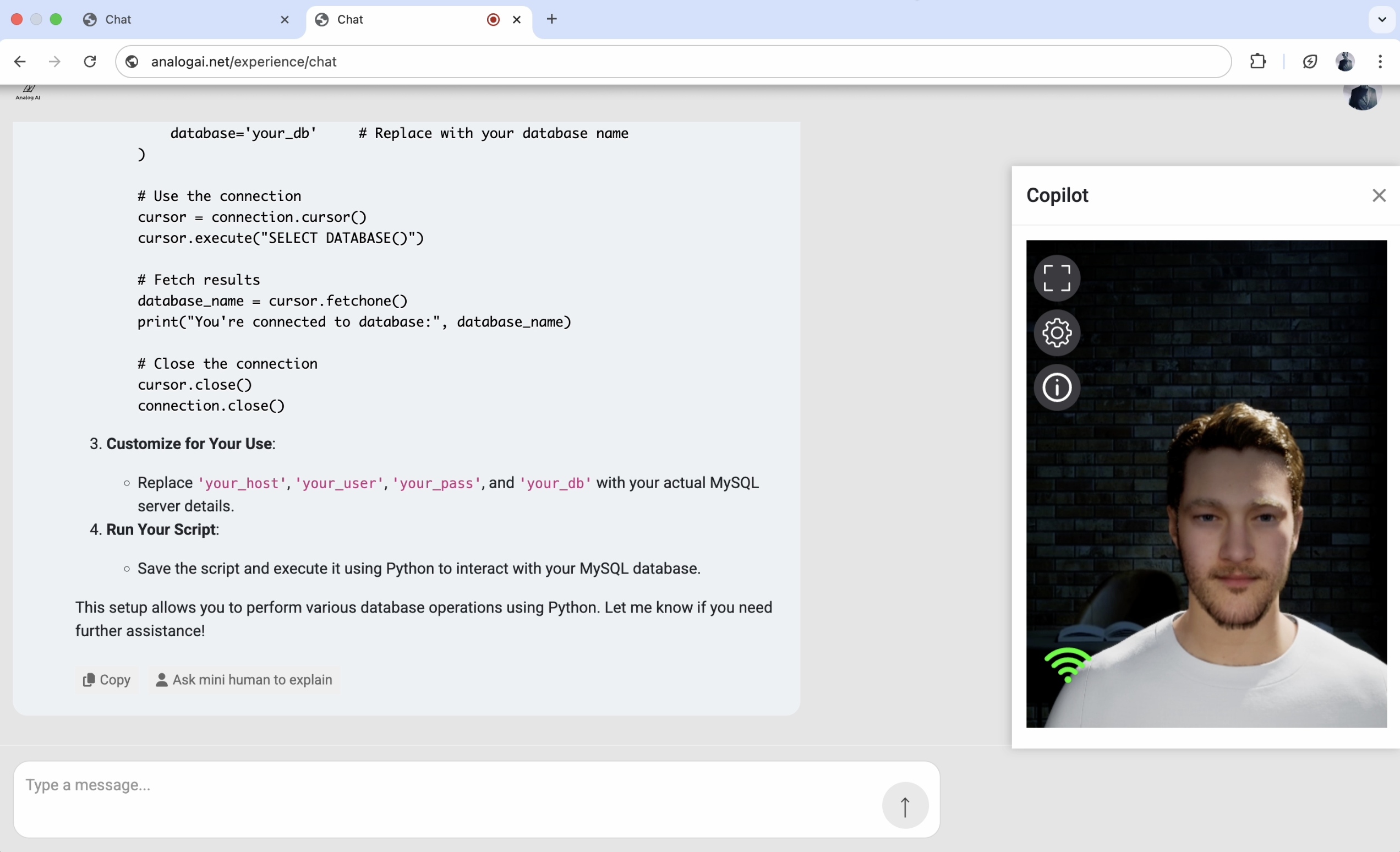
Task: Close the Copilot panel
Action: [1379, 195]
